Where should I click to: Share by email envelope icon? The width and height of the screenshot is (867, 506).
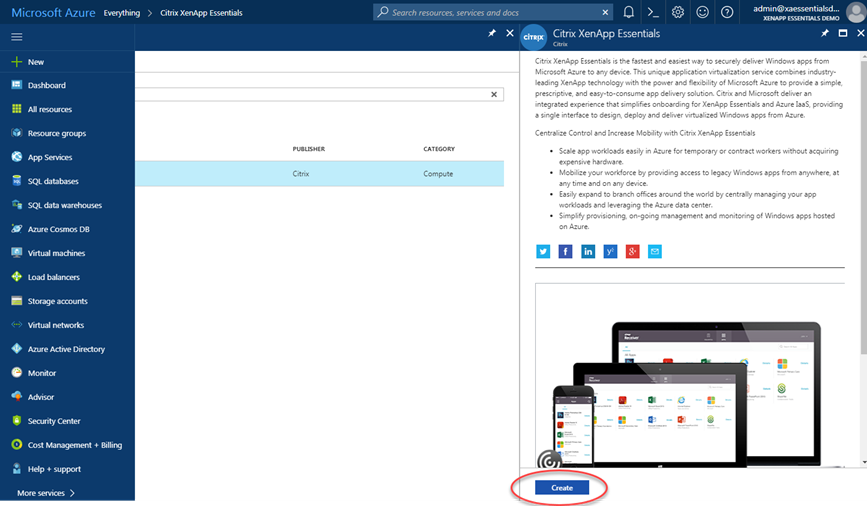click(x=655, y=251)
